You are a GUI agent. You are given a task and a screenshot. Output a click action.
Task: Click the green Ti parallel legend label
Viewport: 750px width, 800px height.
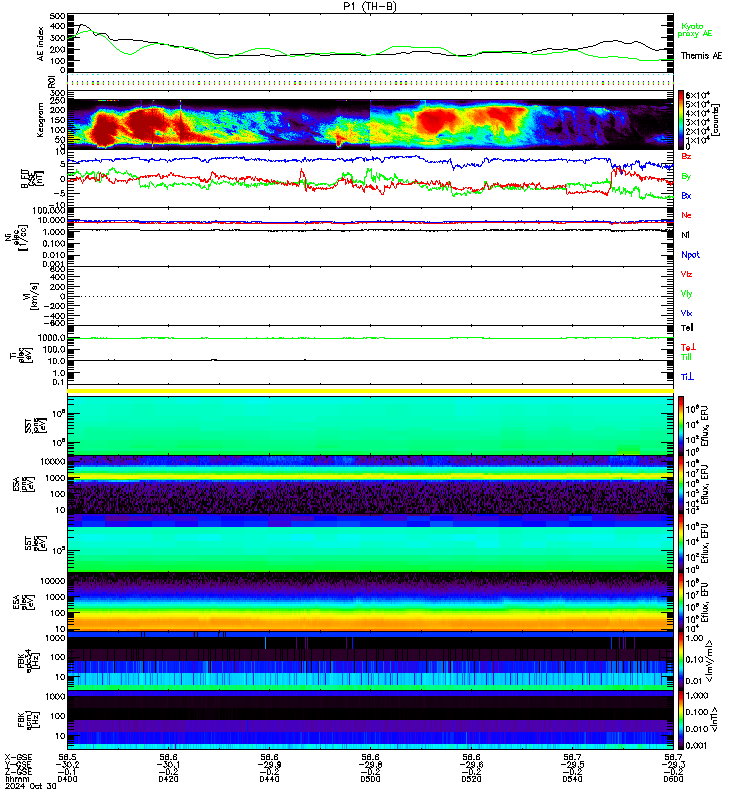686,357
